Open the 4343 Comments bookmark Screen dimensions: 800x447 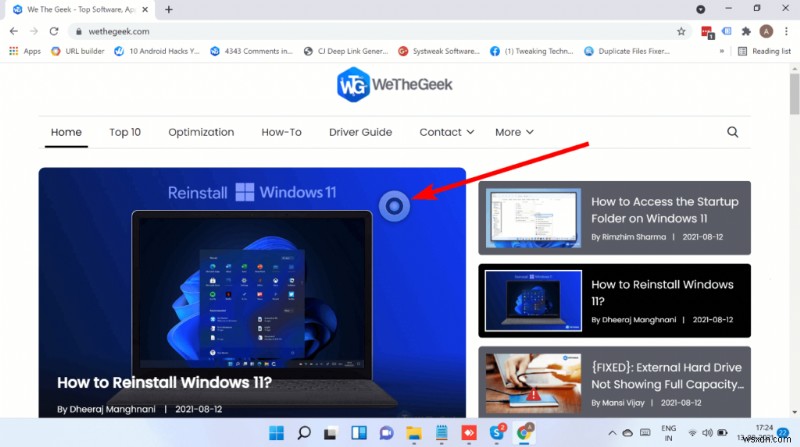coord(252,51)
